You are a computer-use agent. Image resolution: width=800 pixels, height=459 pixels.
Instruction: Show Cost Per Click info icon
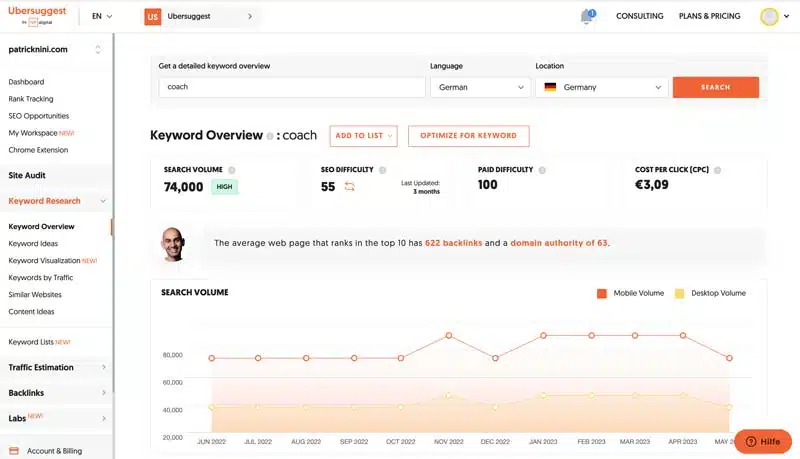[717, 170]
